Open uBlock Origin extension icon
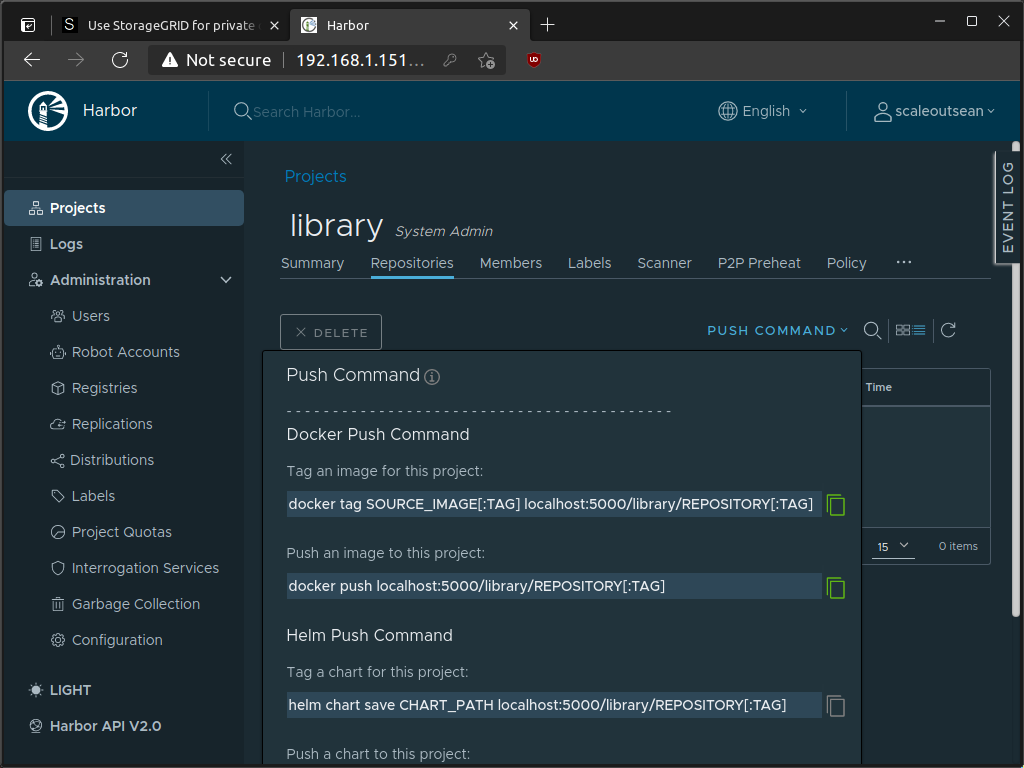This screenshot has height=768, width=1024. (x=534, y=60)
